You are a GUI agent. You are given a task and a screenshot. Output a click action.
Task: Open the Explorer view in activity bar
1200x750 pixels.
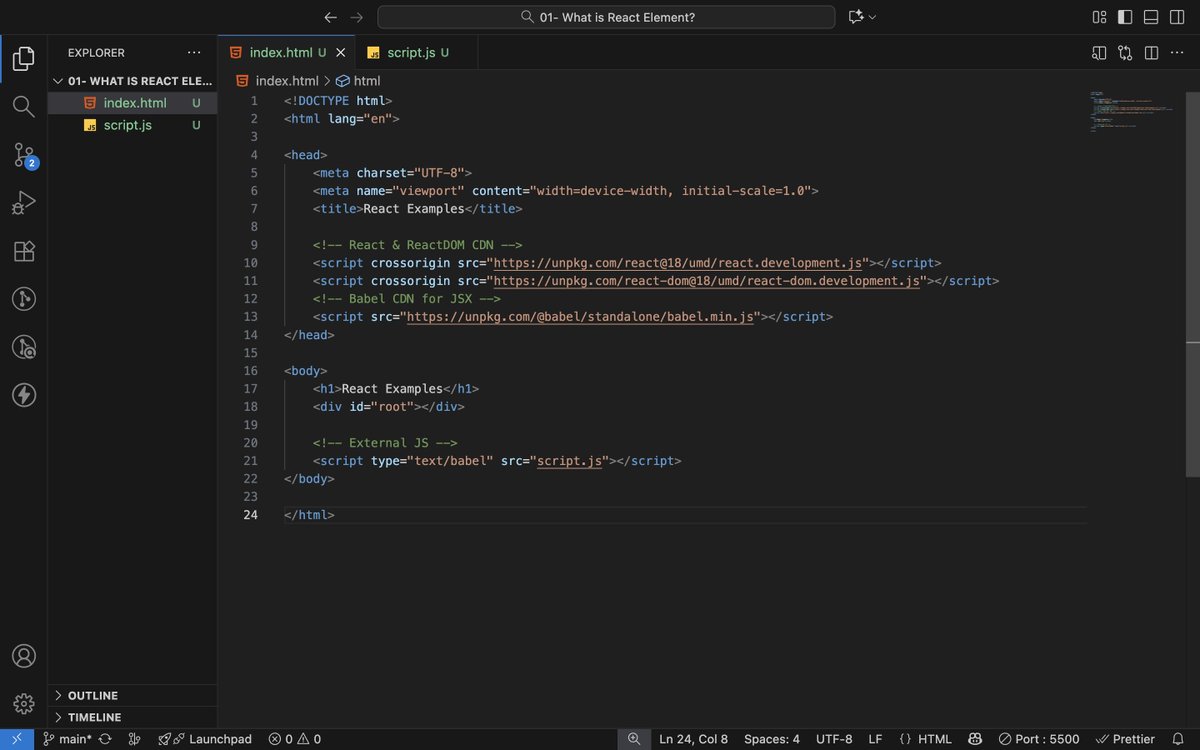pos(24,58)
